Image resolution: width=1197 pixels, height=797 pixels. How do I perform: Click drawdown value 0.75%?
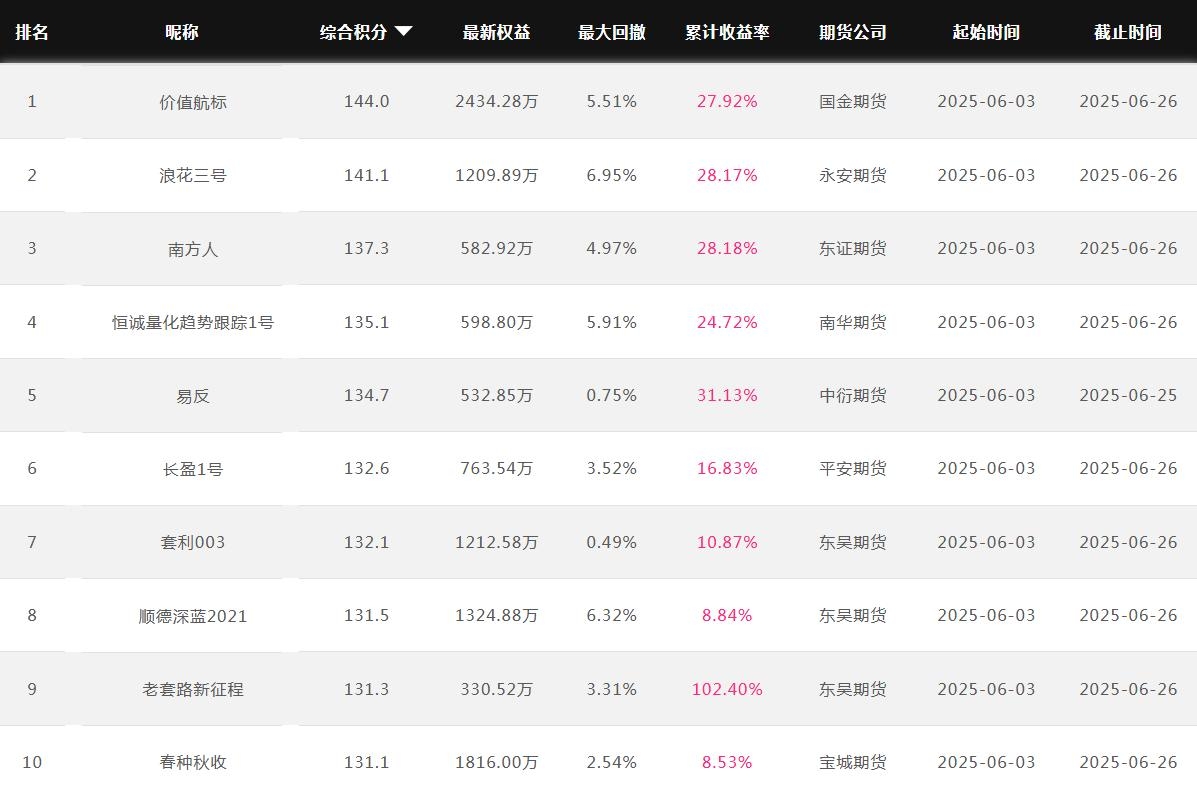coord(611,395)
